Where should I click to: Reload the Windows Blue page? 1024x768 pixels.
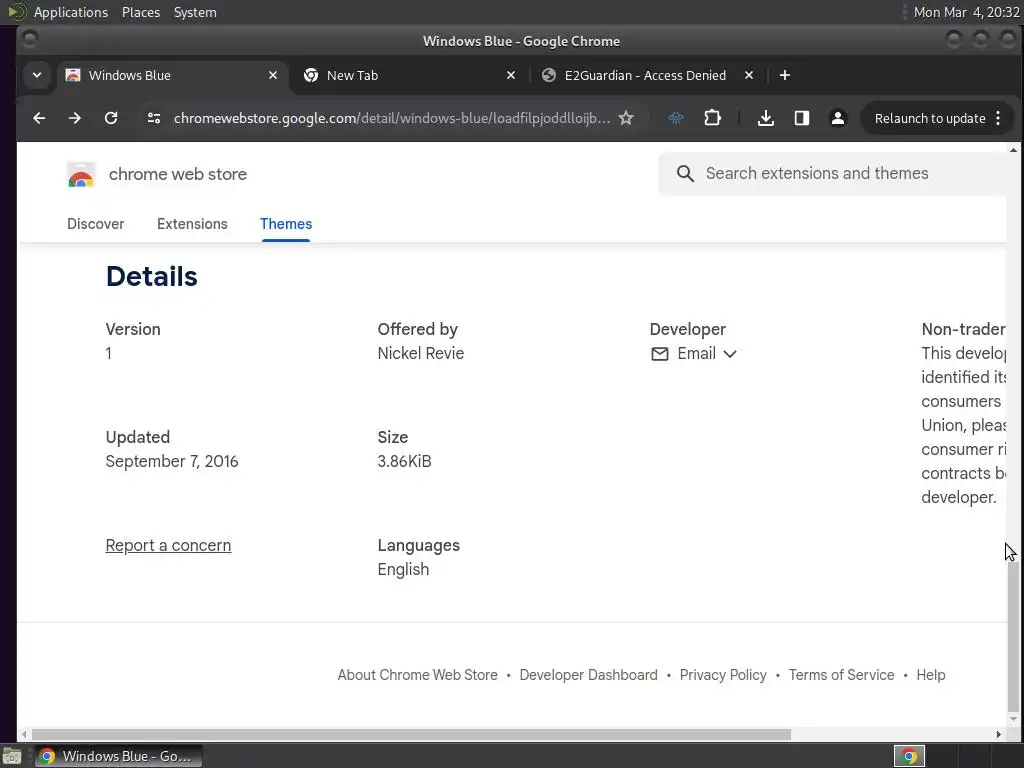coord(111,118)
